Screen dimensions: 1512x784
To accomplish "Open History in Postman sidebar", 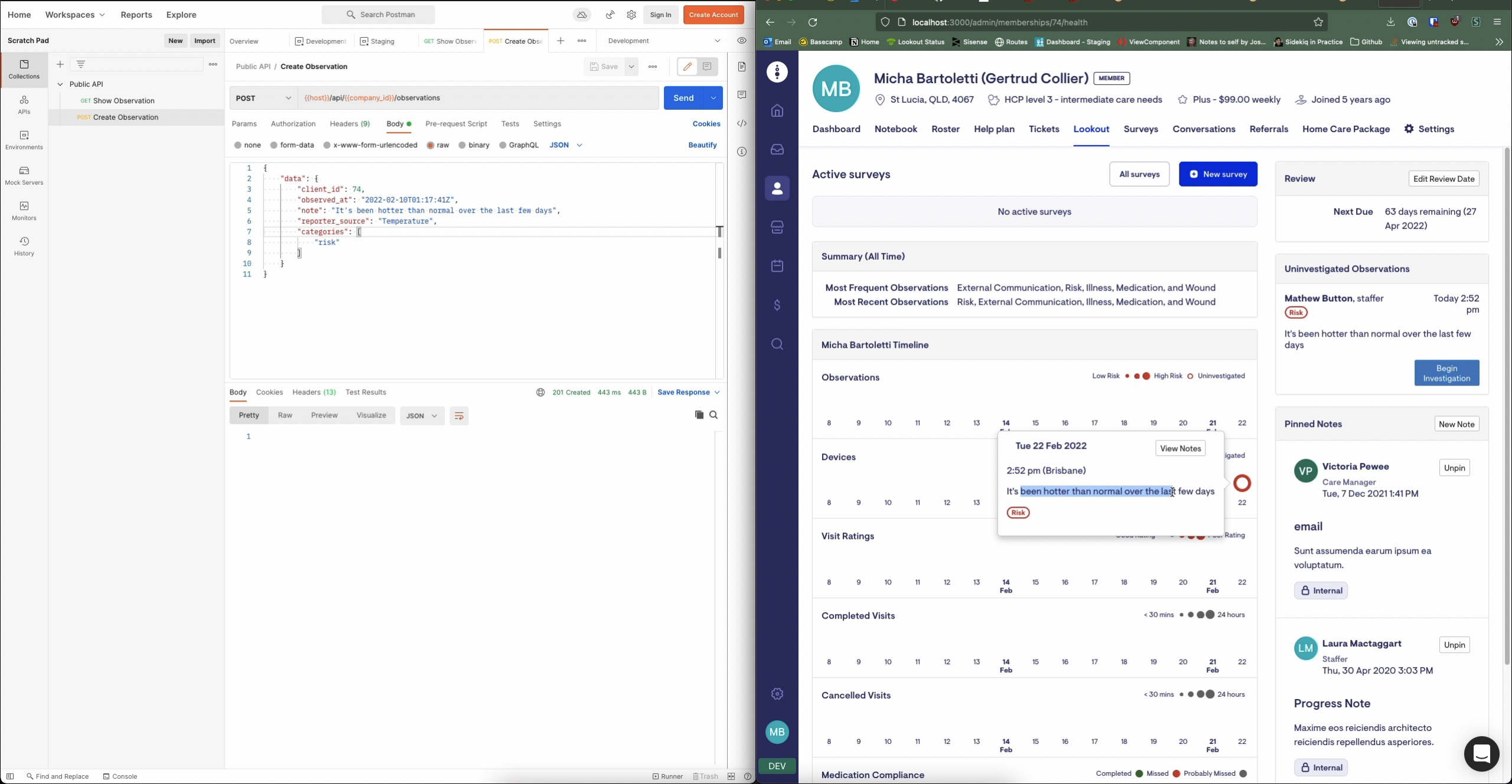I will (24, 246).
